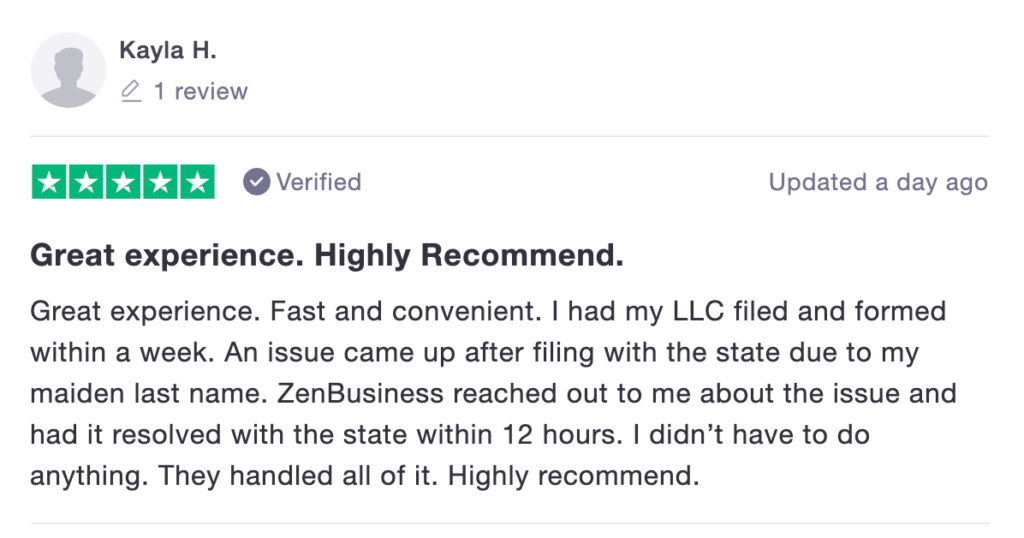The height and width of the screenshot is (538, 1024).
Task: Open the Kayla H. reviewer profile name
Action: (168, 50)
